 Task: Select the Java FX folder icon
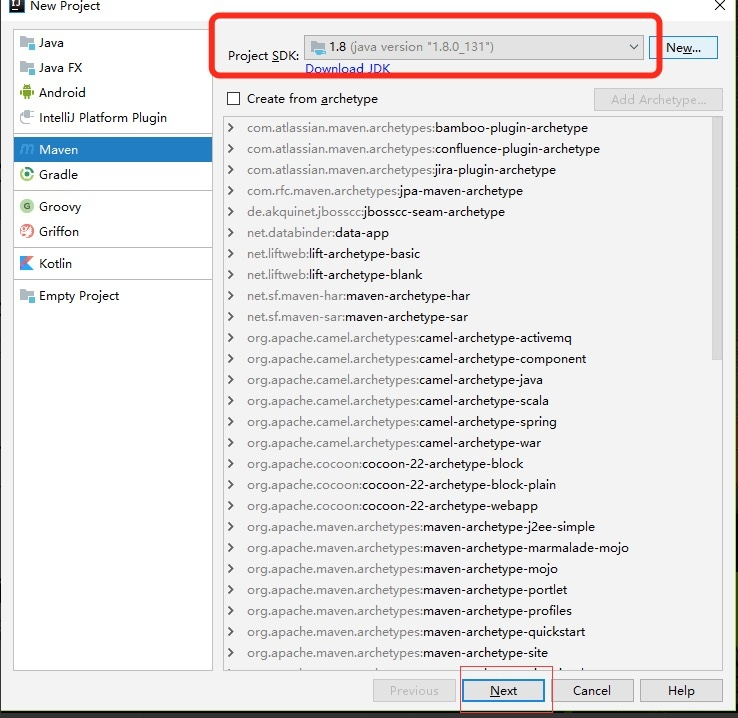tap(27, 68)
